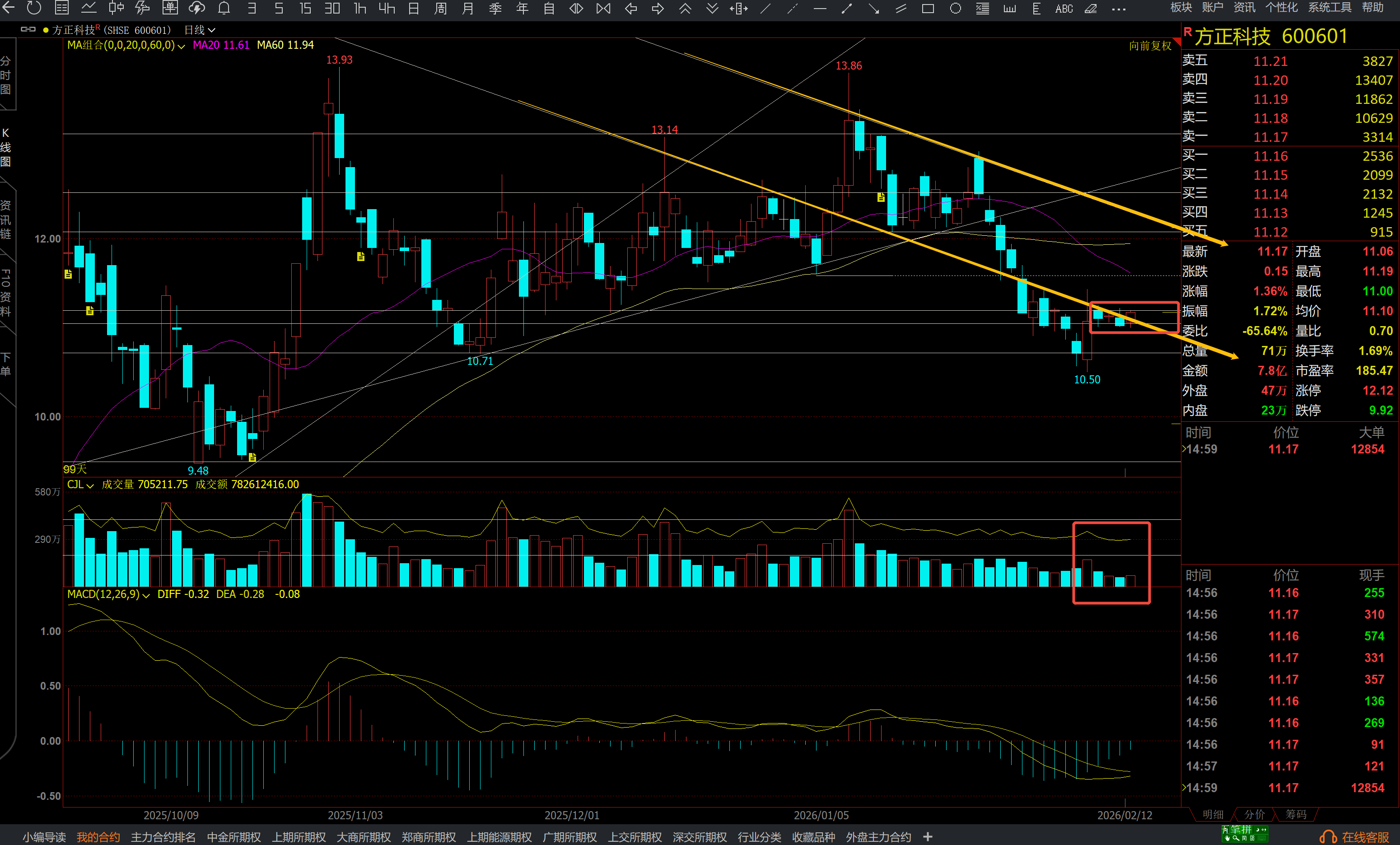Image resolution: width=1400 pixels, height=845 pixels.
Task: Open the candlestick chart style icon
Action: (x=116, y=8)
